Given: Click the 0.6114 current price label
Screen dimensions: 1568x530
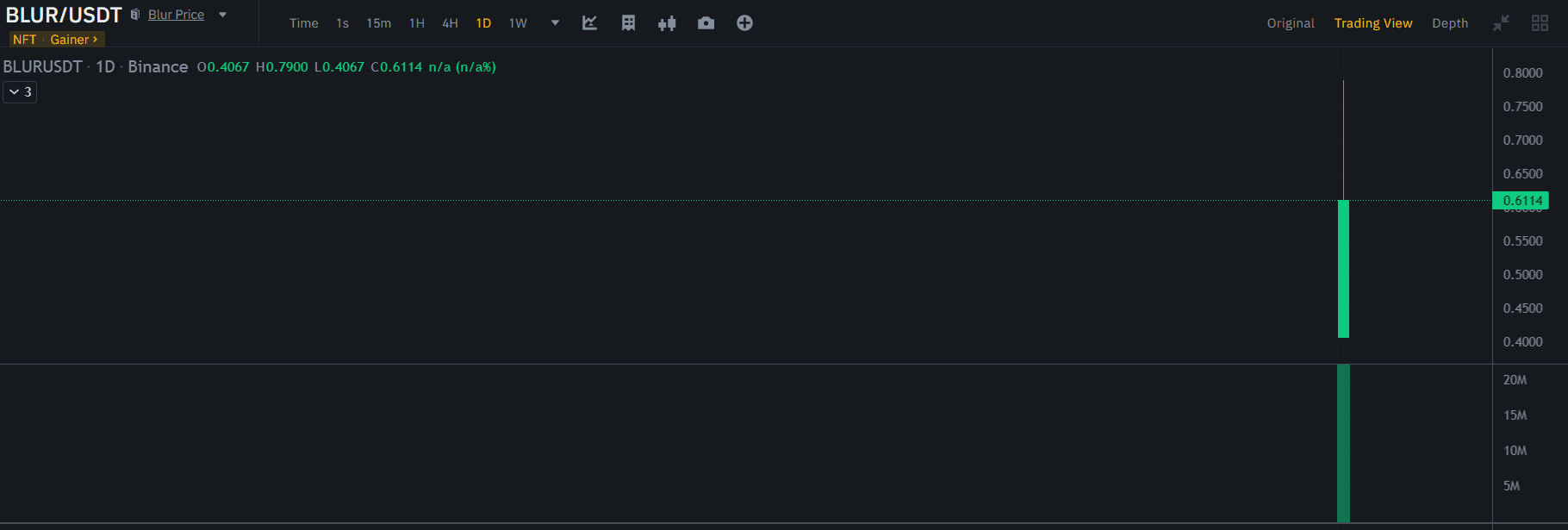Looking at the screenshot, I should coord(1521,201).
